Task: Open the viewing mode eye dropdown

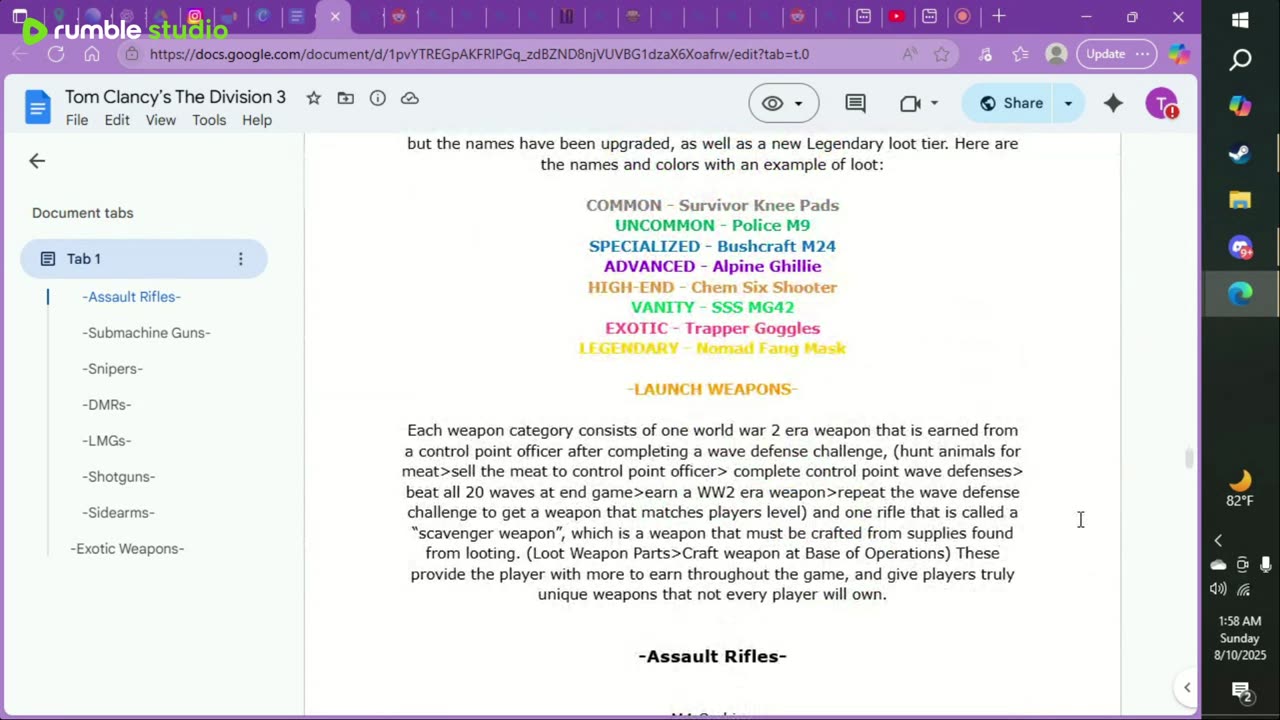Action: (784, 103)
